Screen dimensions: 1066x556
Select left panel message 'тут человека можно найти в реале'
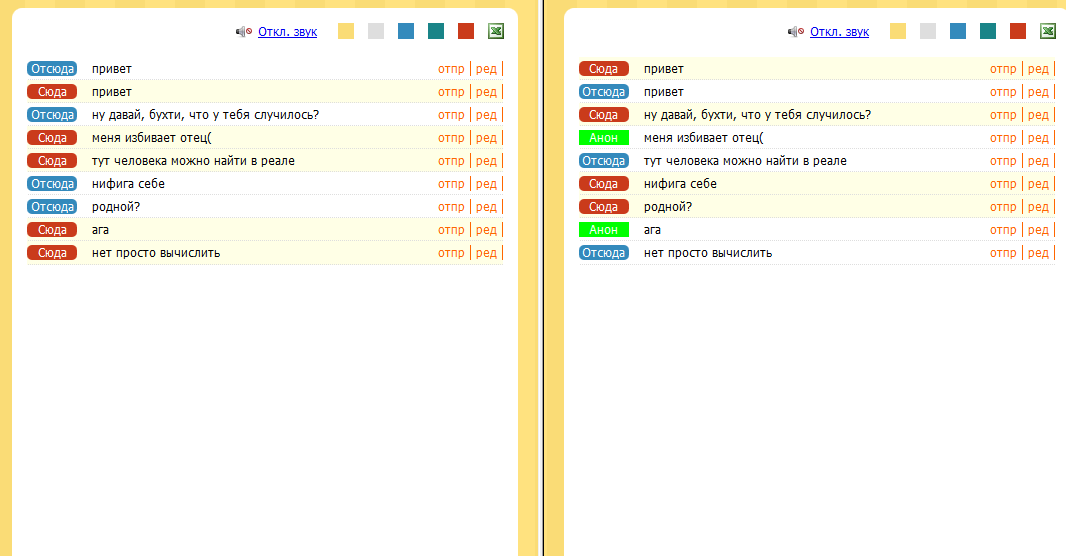click(x=193, y=161)
